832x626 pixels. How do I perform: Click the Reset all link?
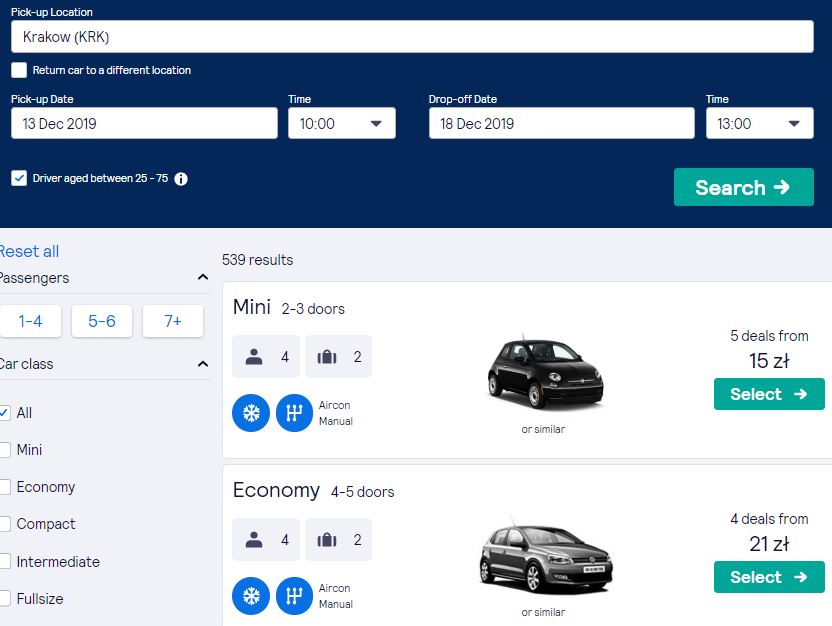(29, 251)
